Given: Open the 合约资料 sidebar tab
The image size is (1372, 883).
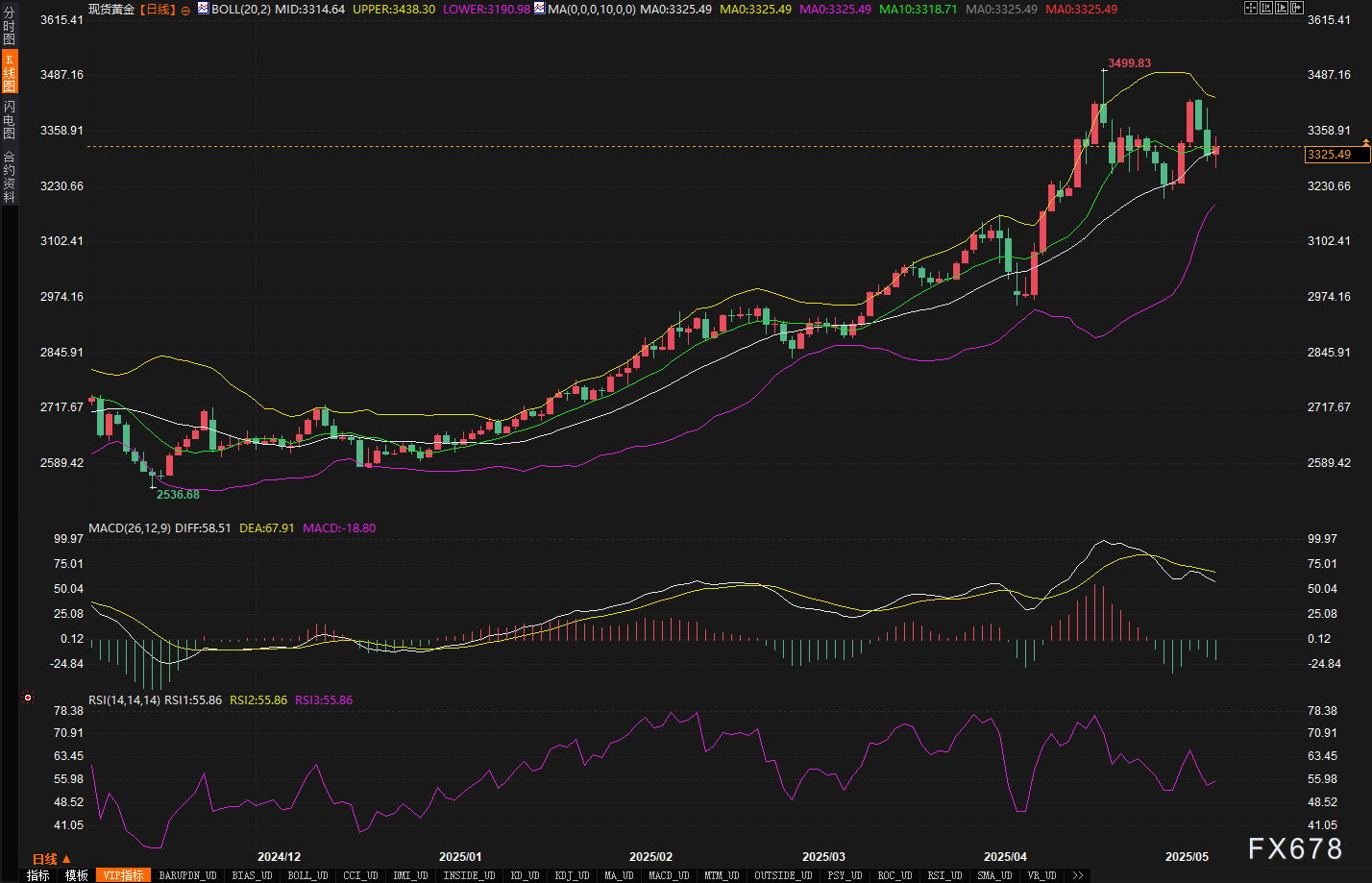Looking at the screenshot, I should tap(9, 177).
